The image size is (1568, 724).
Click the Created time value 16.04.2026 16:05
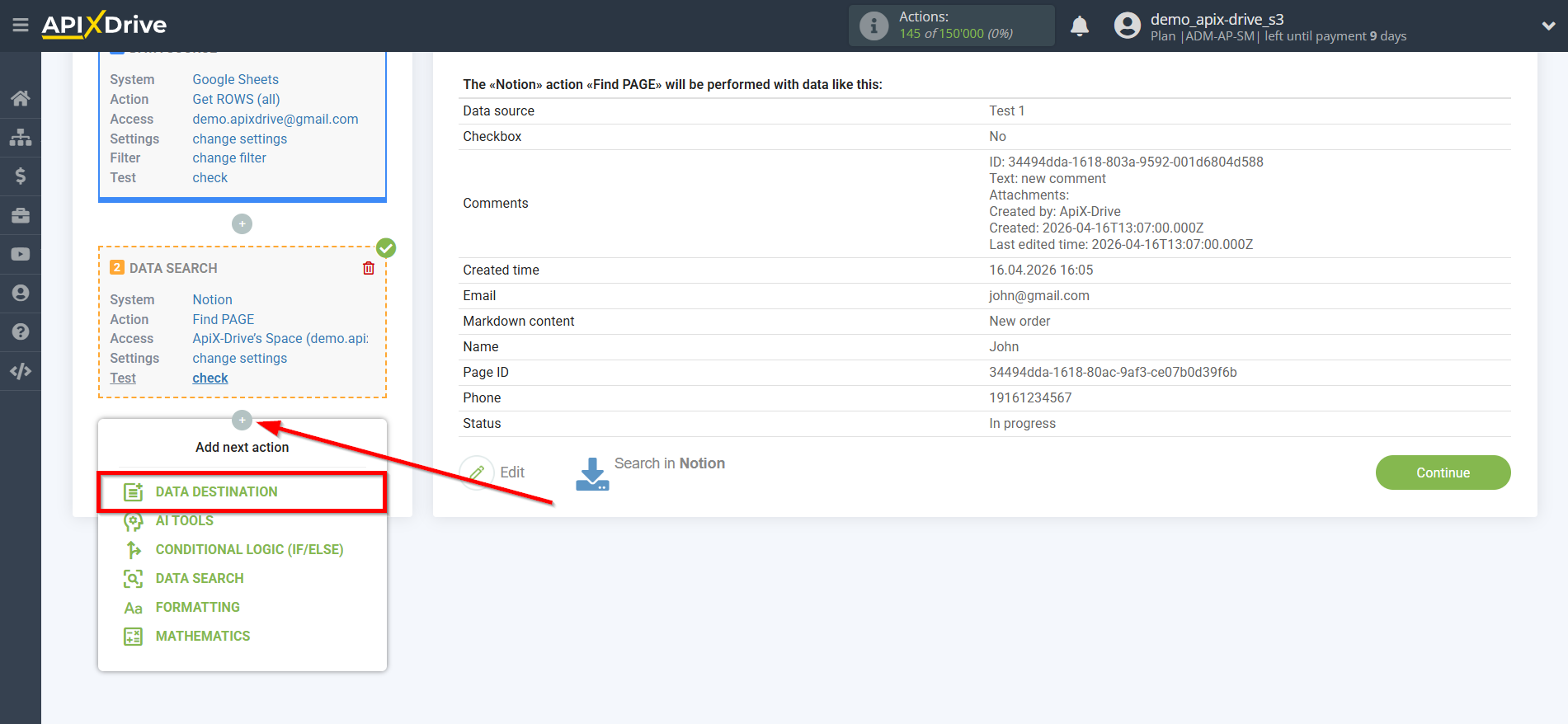click(x=1041, y=270)
